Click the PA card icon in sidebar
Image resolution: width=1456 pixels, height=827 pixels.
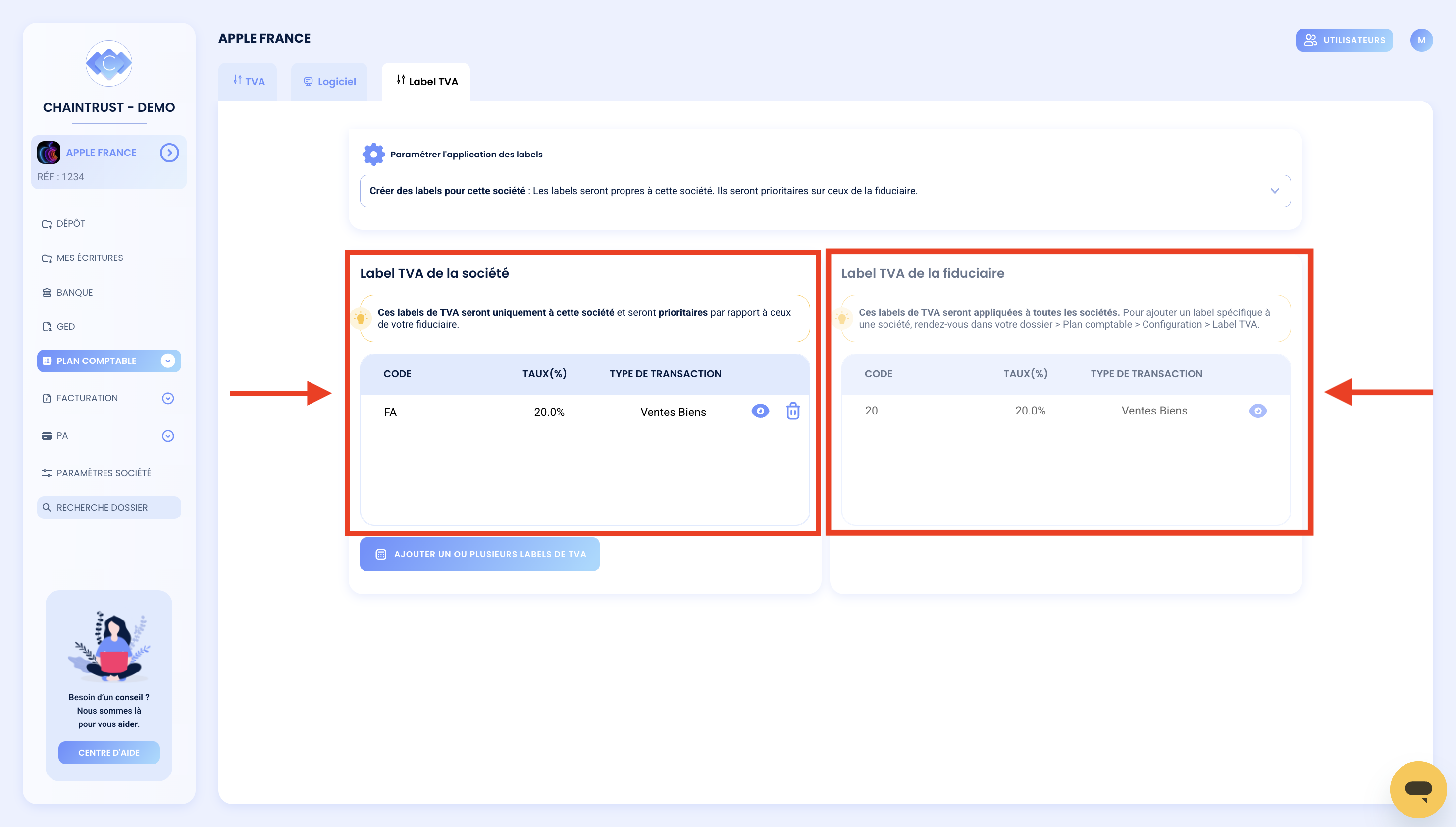47,436
